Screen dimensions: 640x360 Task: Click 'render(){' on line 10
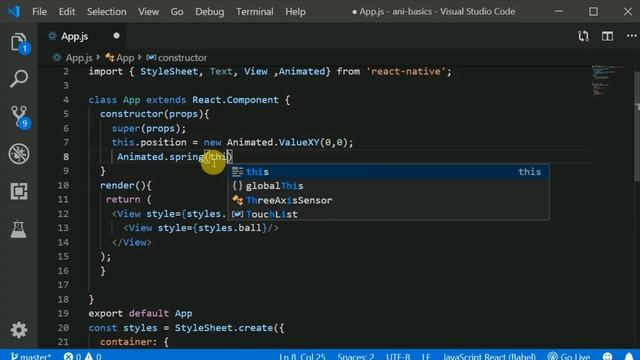pyautogui.click(x=126, y=186)
